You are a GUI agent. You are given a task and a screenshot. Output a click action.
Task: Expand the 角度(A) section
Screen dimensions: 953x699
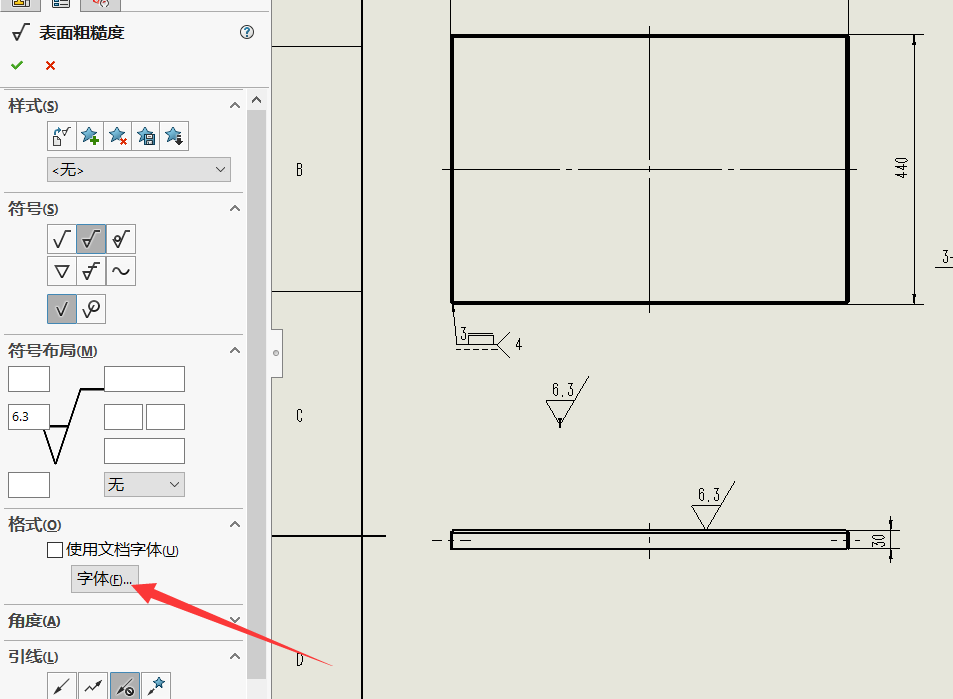(235, 620)
